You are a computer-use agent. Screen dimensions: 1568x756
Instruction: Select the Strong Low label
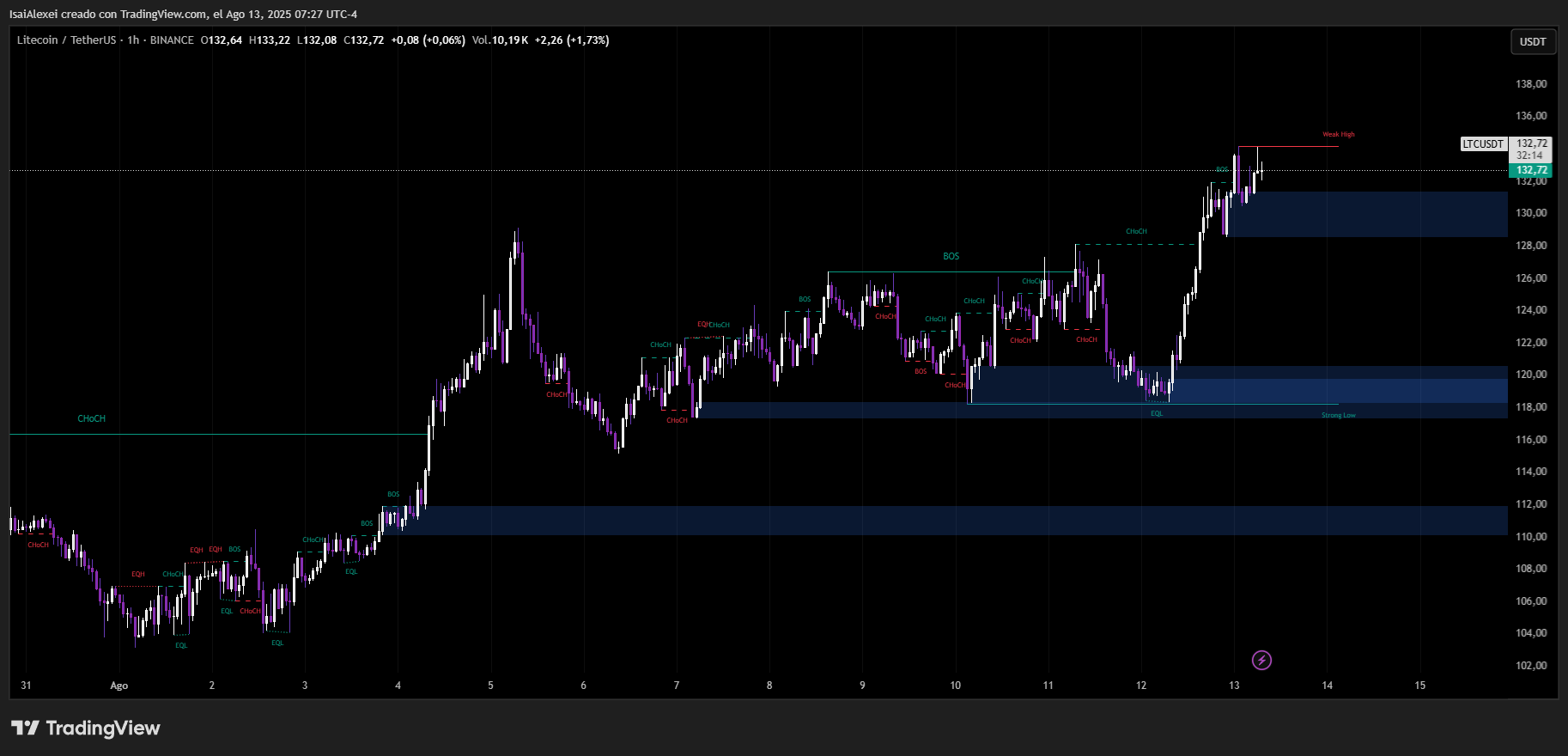coord(1338,416)
